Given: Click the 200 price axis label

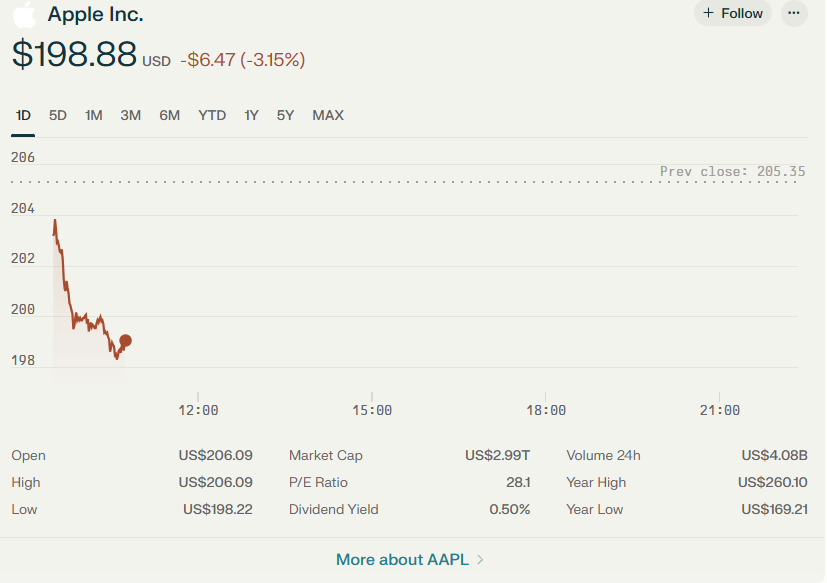Looking at the screenshot, I should [x=23, y=309].
